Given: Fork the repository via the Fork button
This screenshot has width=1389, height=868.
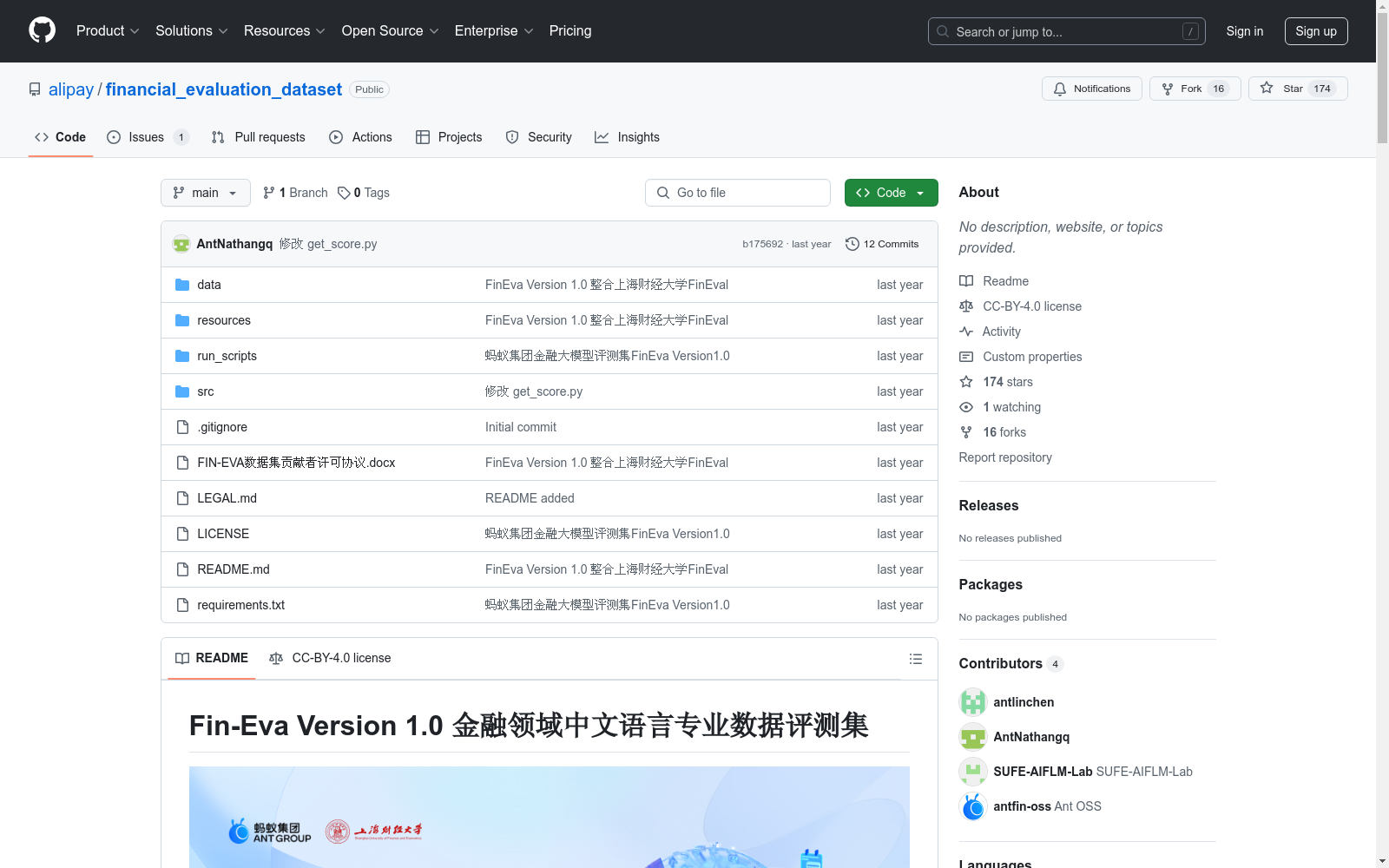Looking at the screenshot, I should tap(1195, 89).
